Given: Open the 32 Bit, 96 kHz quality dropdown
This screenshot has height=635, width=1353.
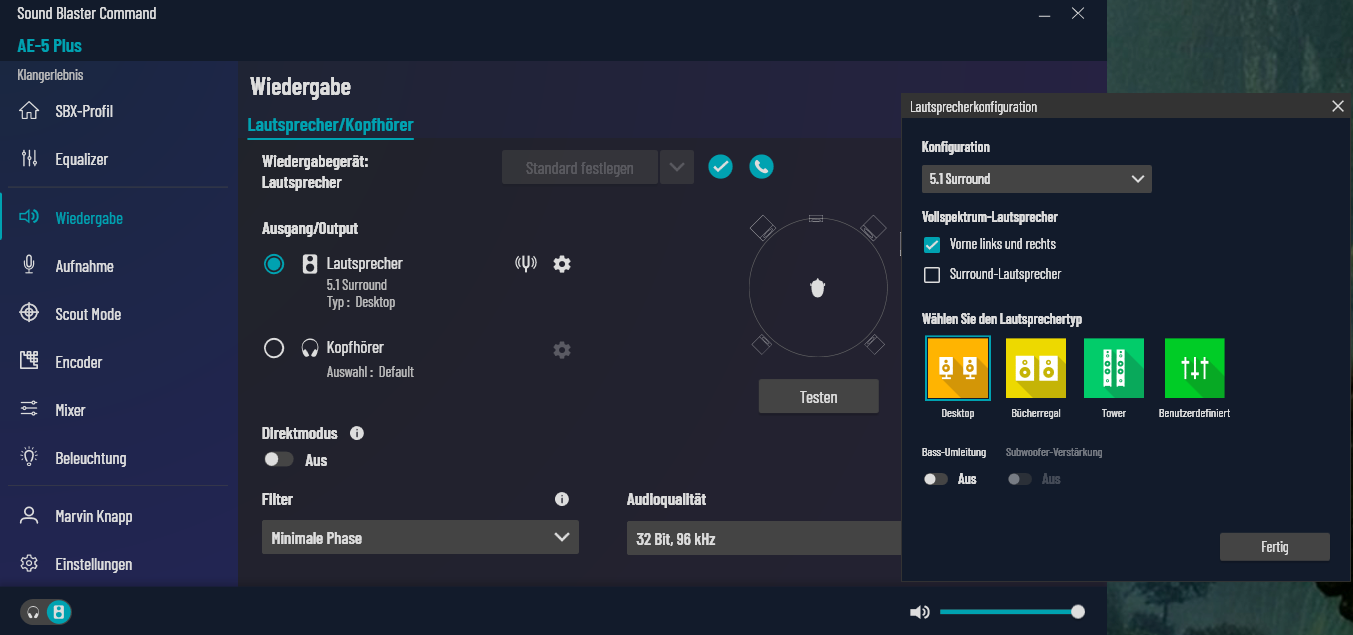Looking at the screenshot, I should tap(765, 539).
